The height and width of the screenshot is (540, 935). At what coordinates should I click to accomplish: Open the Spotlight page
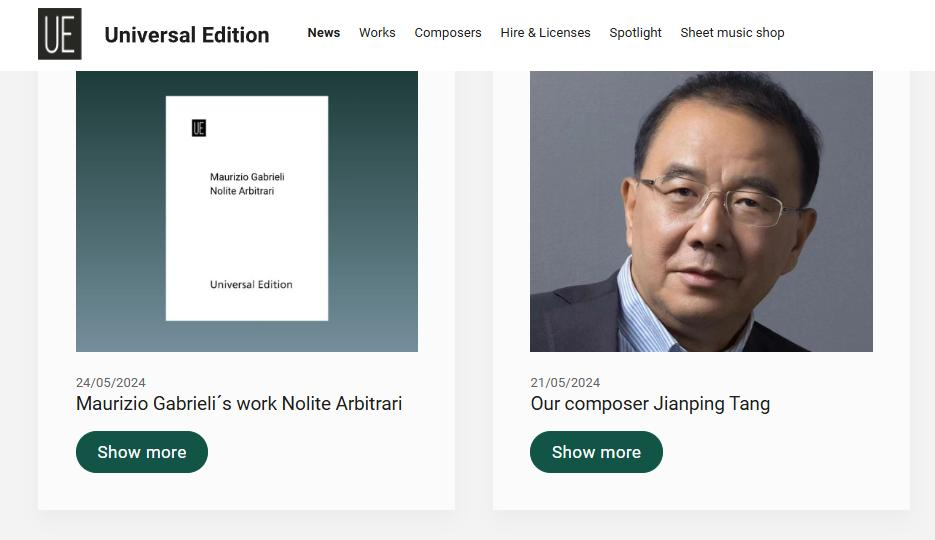pyautogui.click(x=635, y=33)
